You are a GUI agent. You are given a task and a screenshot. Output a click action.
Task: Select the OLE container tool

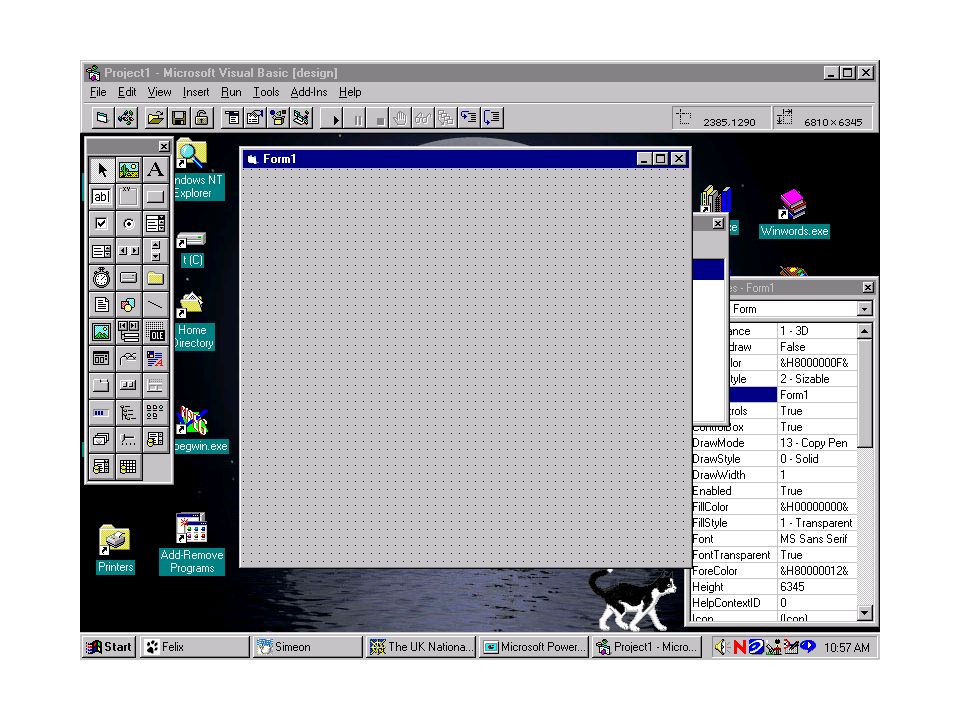click(x=156, y=331)
